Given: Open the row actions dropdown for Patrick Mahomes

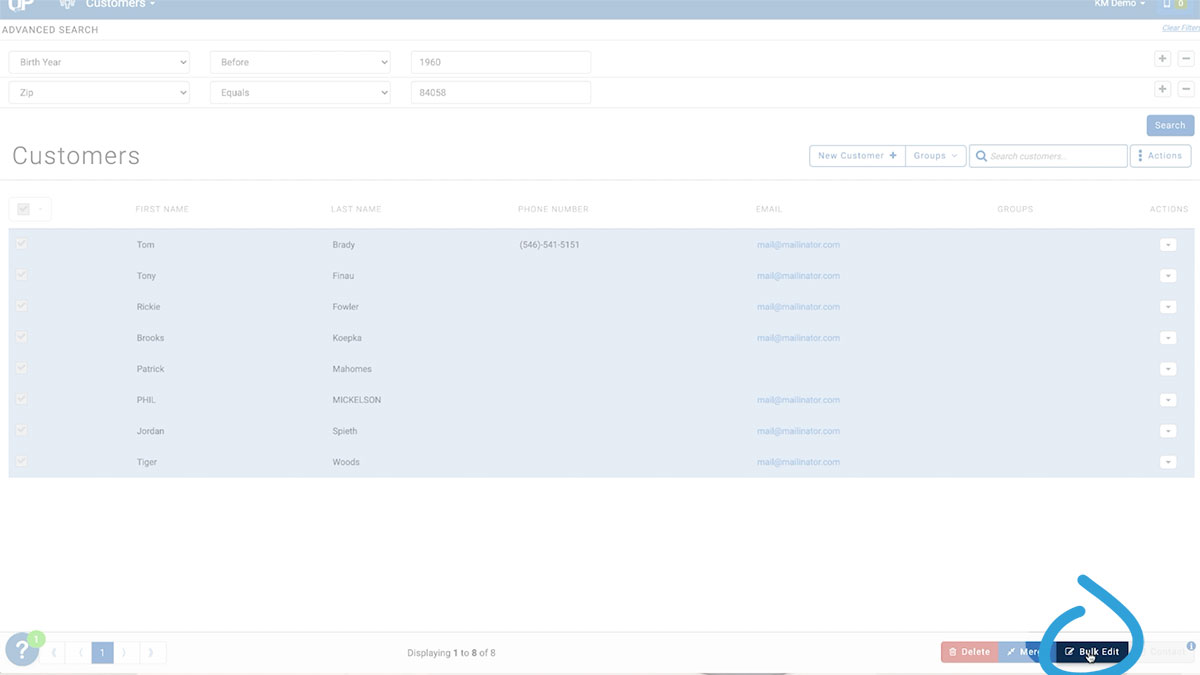Looking at the screenshot, I should (x=1168, y=369).
